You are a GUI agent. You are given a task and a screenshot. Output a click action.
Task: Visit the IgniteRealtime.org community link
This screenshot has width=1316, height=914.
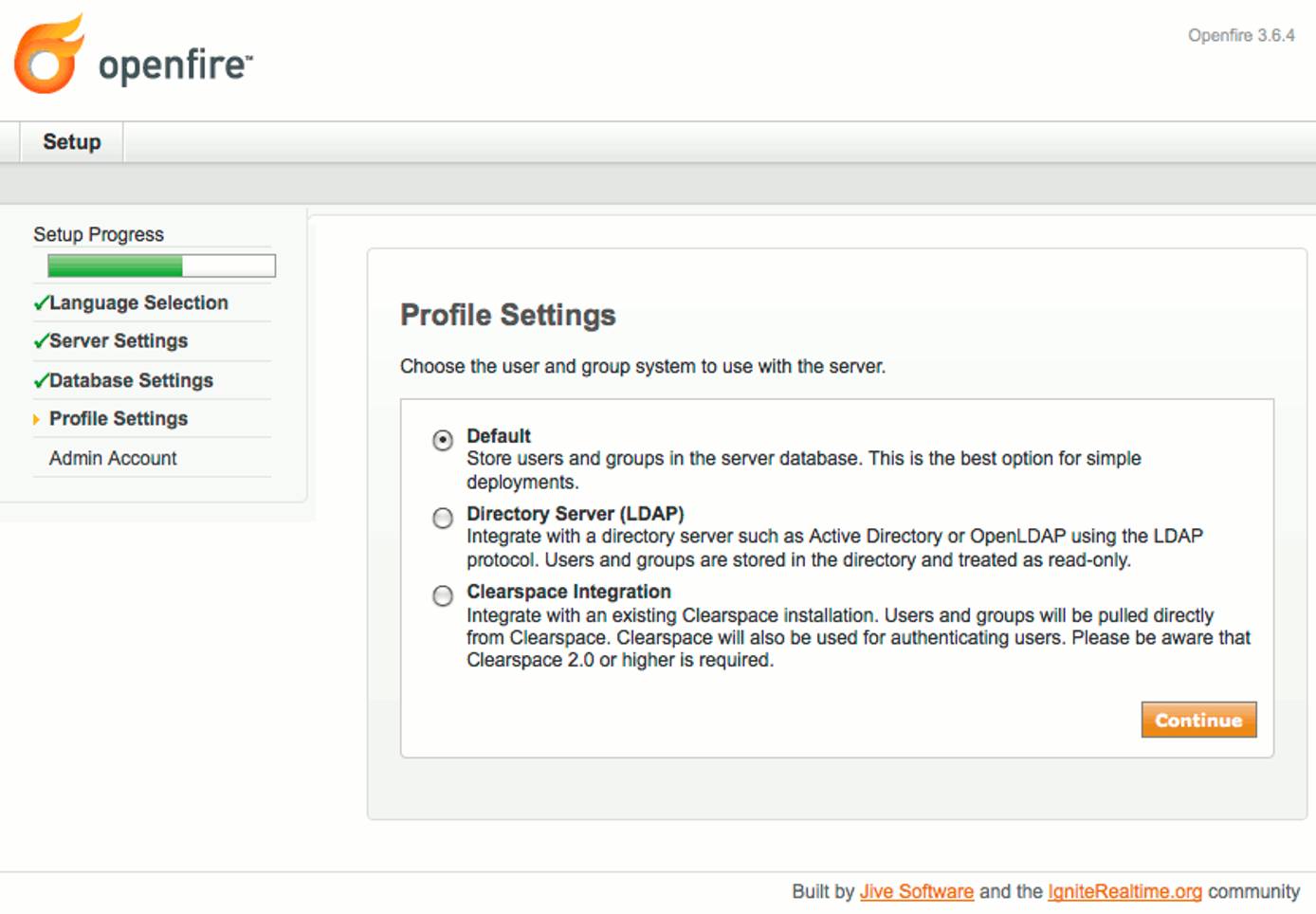(x=1124, y=891)
